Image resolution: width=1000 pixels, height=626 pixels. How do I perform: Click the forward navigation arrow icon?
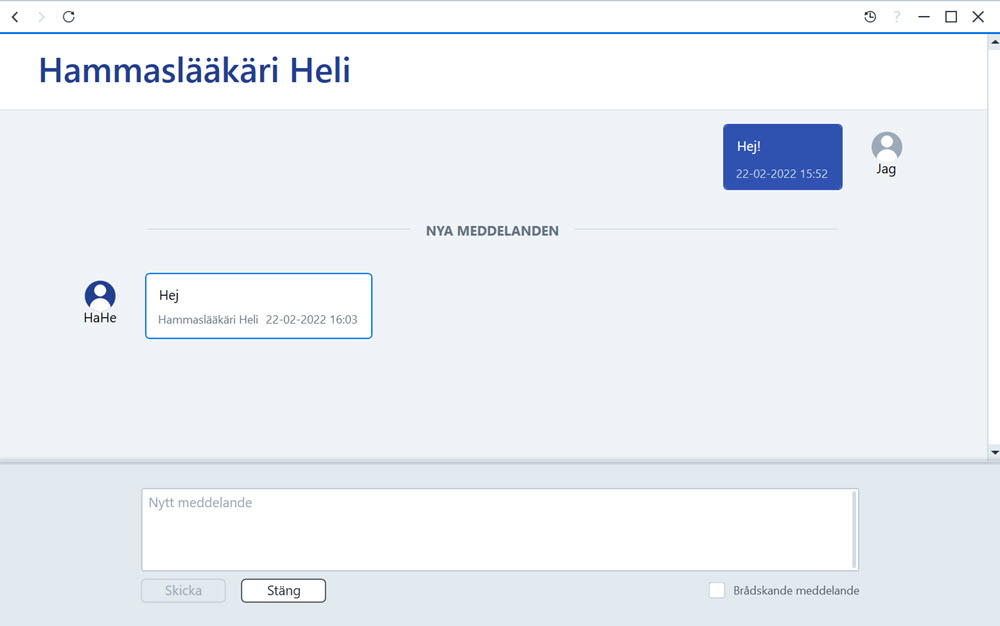click(41, 17)
